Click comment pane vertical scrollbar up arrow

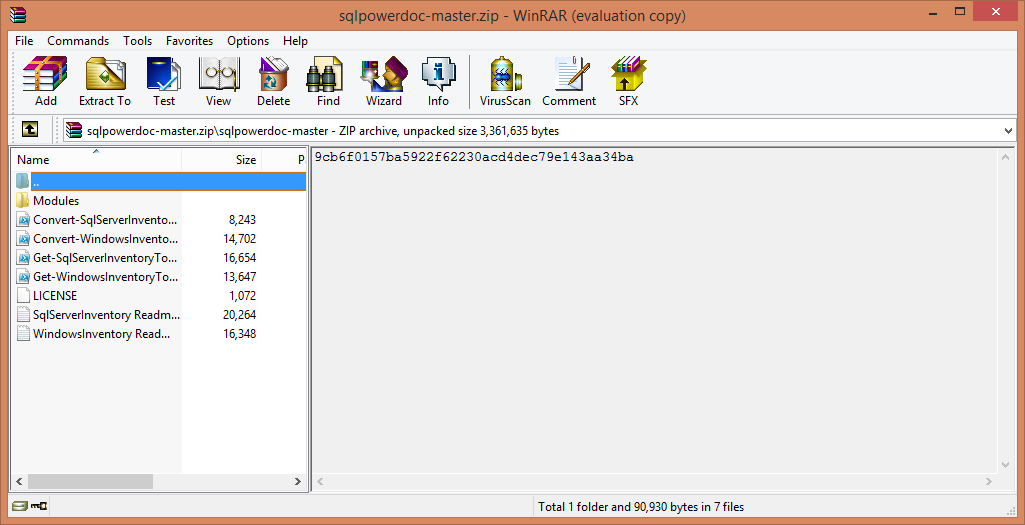tap(1005, 157)
